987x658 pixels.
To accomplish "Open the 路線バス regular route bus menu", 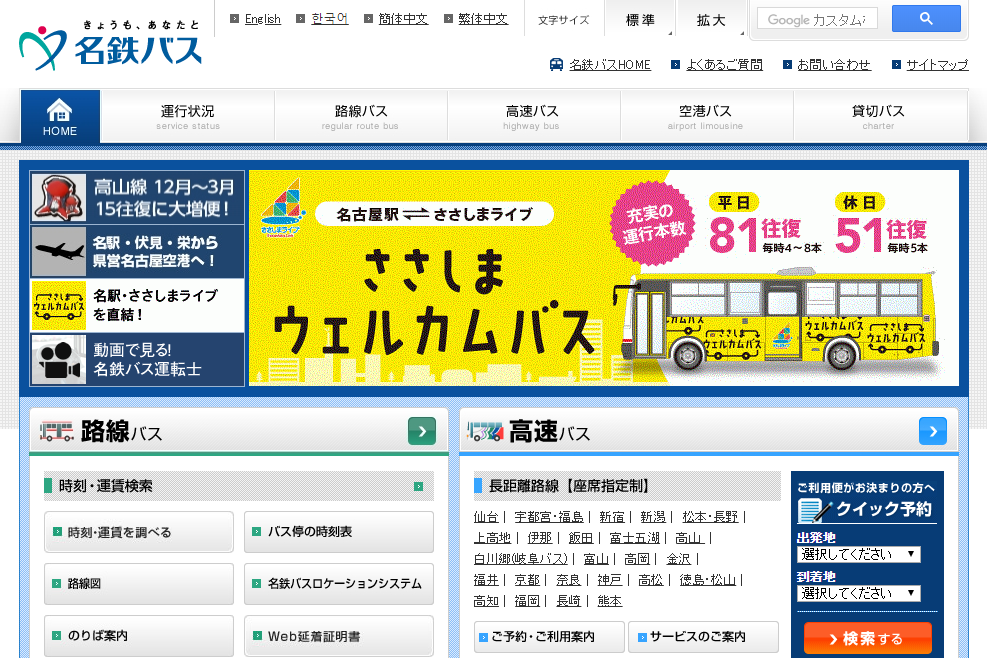I will click(x=361, y=116).
